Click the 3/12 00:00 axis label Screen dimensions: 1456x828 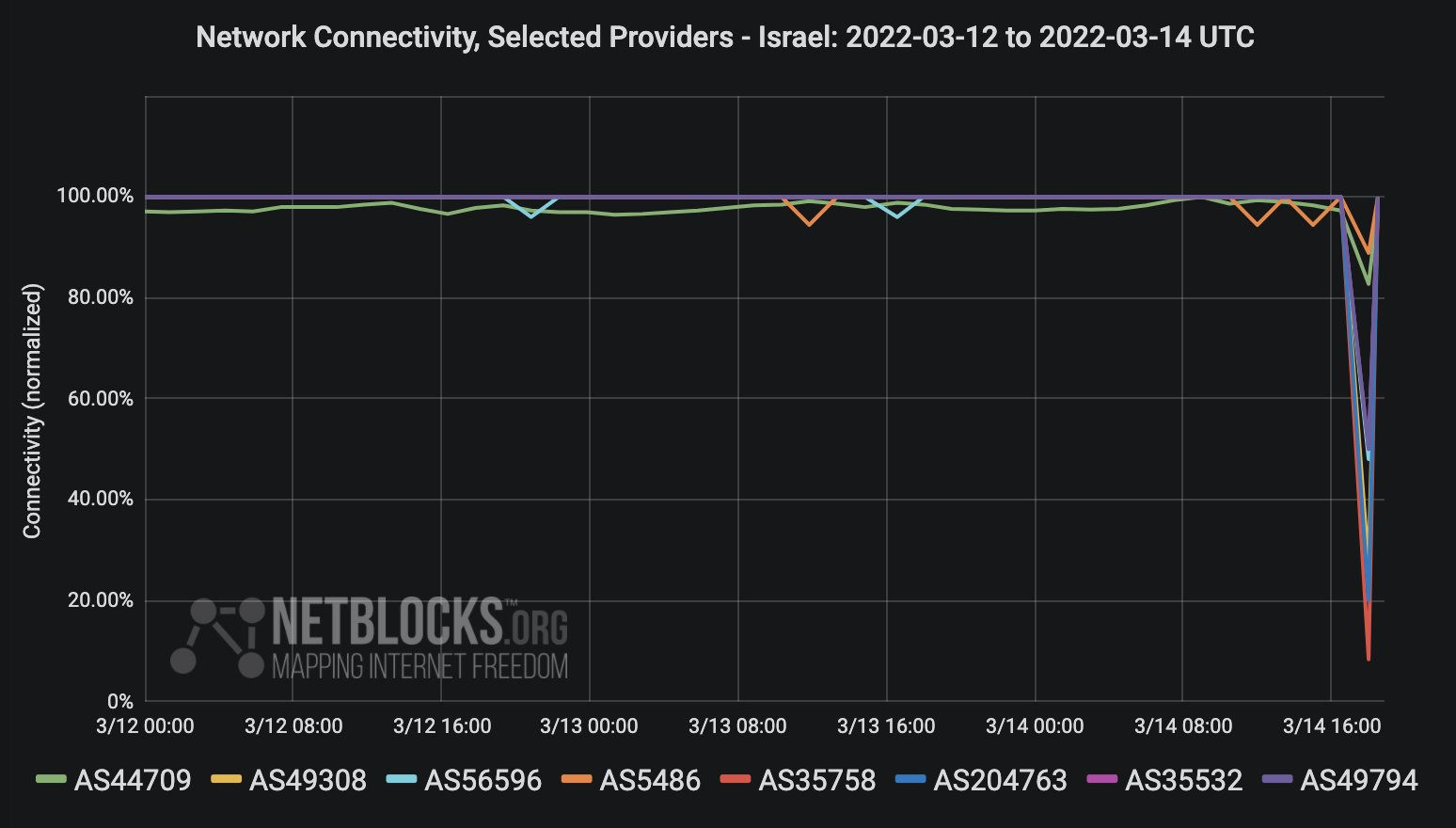point(145,725)
